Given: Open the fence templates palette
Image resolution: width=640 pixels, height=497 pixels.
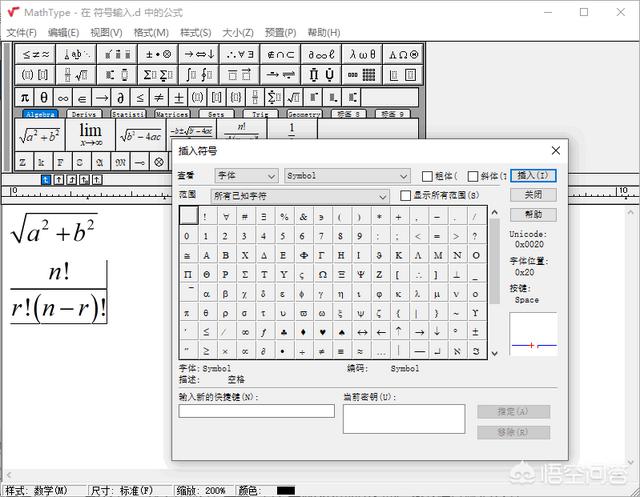Looking at the screenshot, I should tap(36, 75).
